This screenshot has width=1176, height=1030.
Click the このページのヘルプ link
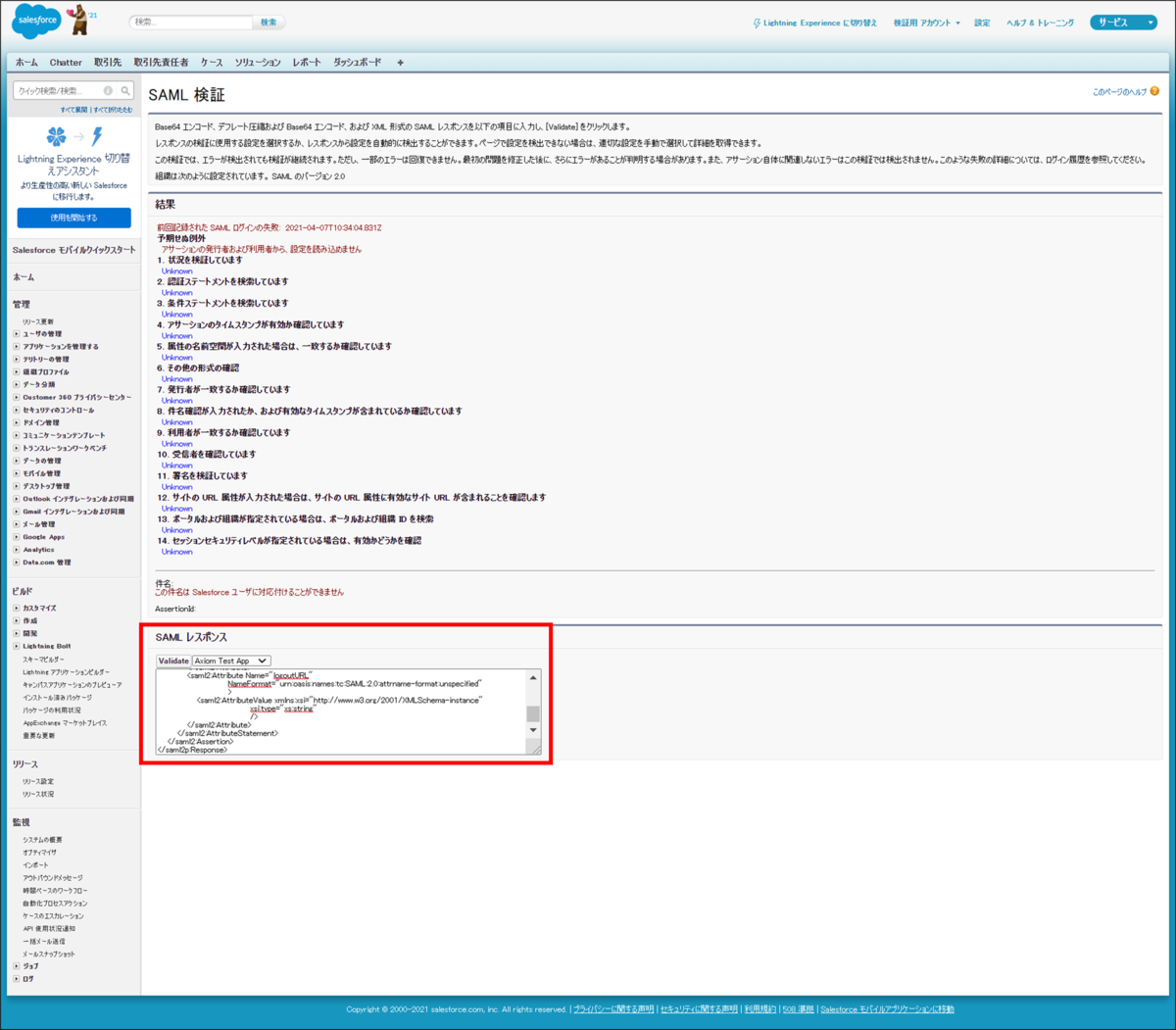point(1119,92)
